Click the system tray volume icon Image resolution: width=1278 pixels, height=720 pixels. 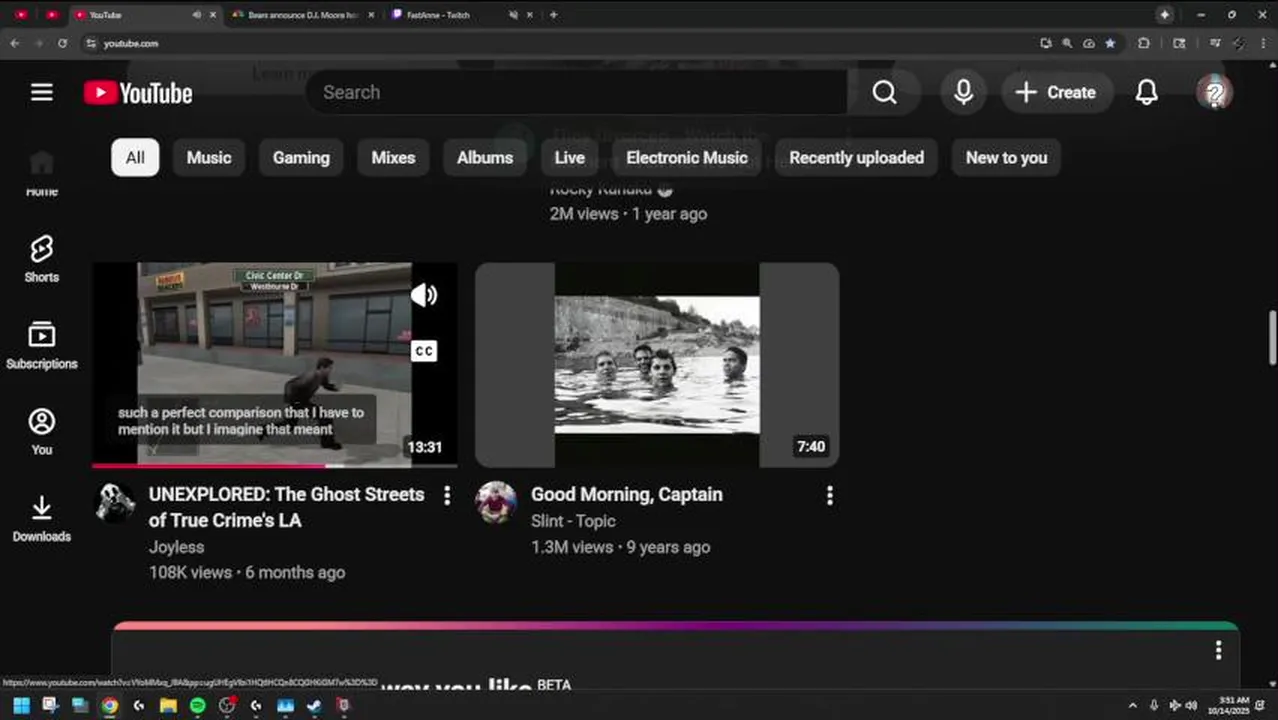1191,705
